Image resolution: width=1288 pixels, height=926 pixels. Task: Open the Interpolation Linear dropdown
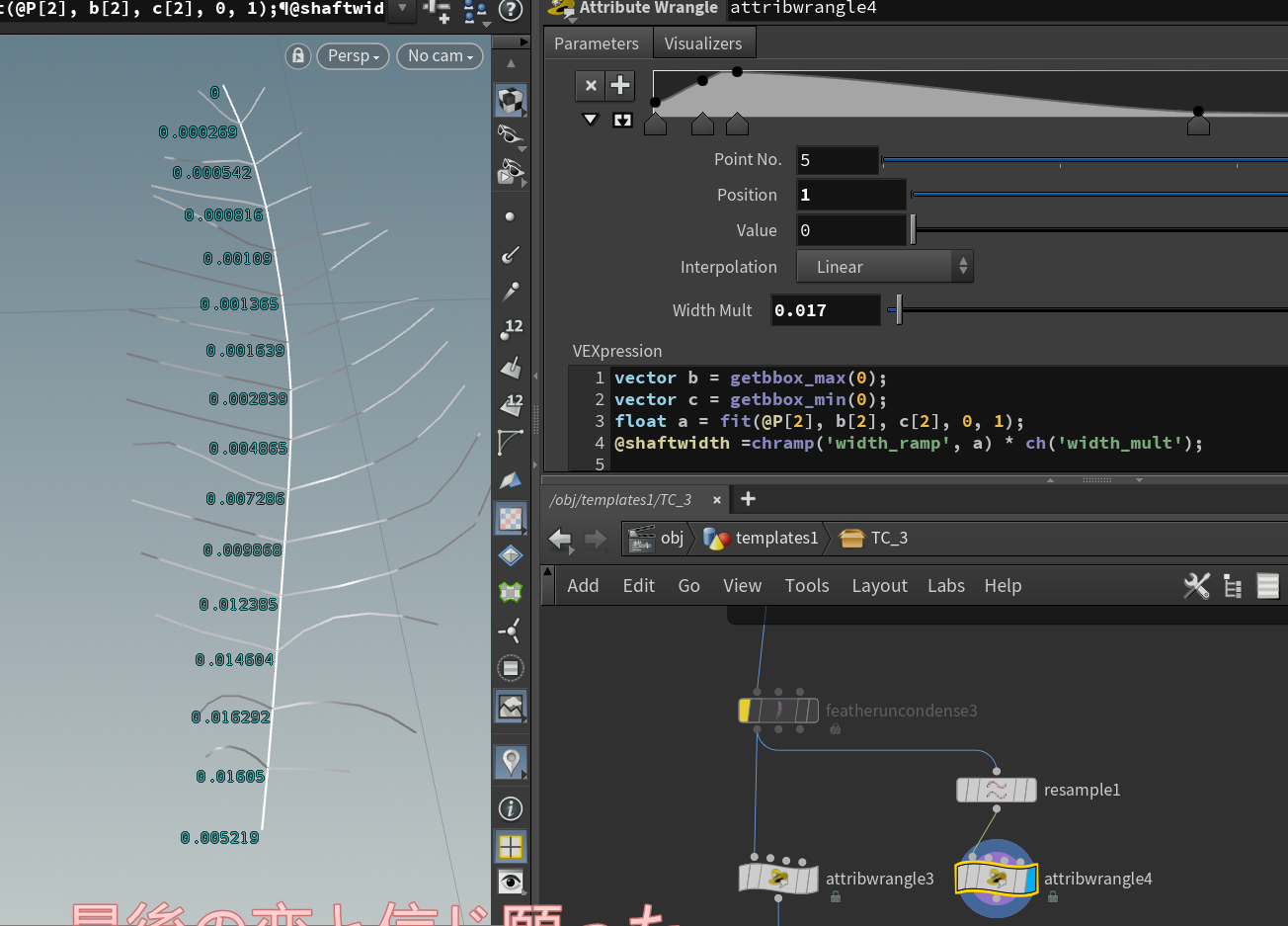point(885,267)
